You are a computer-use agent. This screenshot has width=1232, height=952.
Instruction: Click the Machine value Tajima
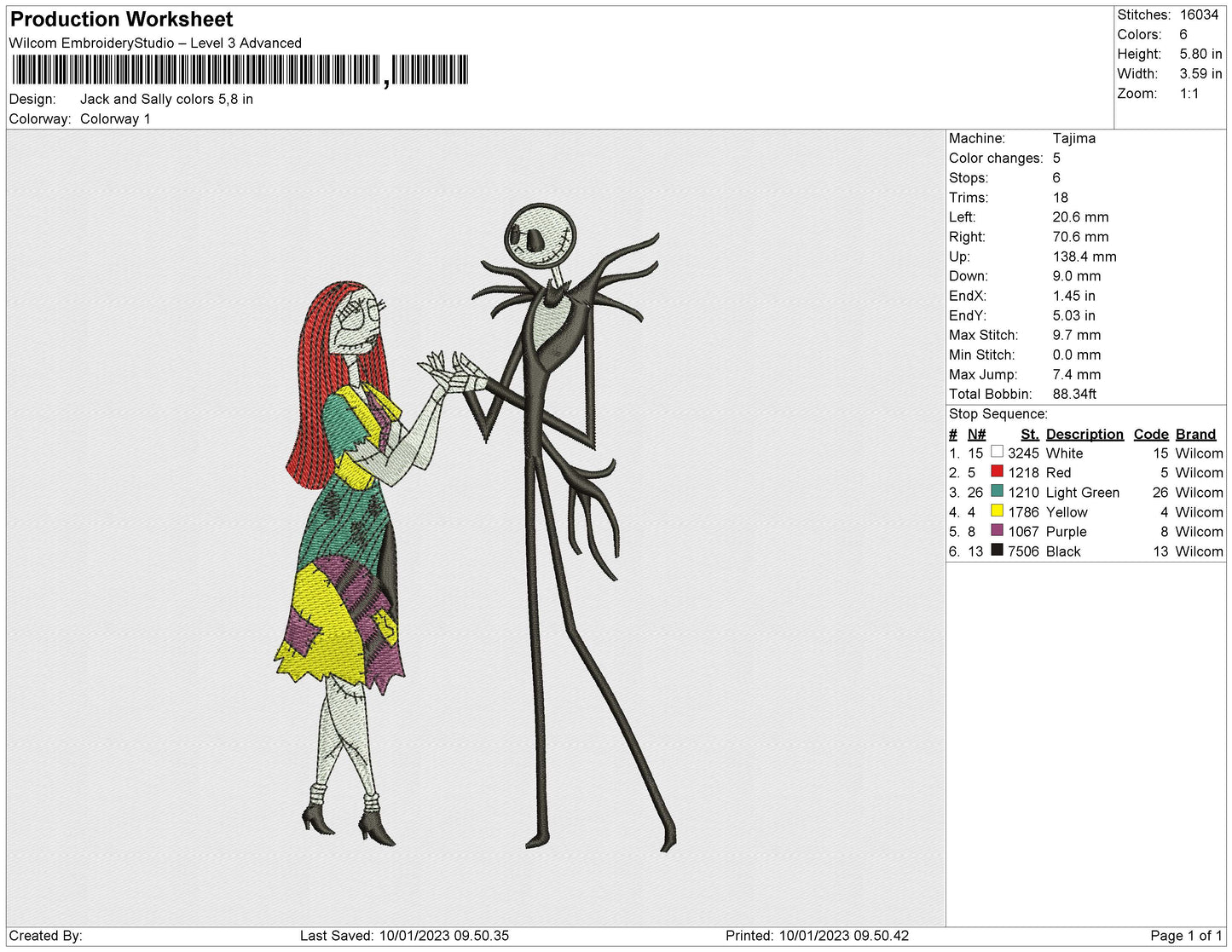pyautogui.click(x=1073, y=138)
